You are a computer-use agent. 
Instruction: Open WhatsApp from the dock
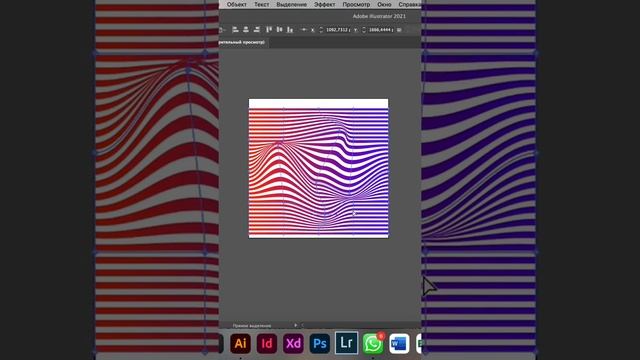pyautogui.click(x=373, y=343)
